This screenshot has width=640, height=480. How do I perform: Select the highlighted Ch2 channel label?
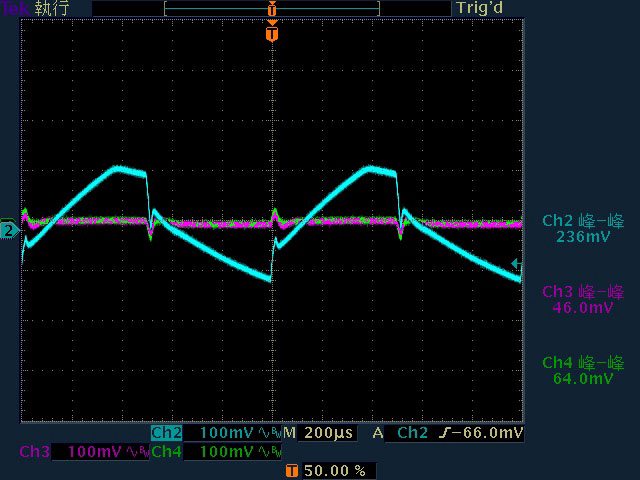tap(166, 433)
